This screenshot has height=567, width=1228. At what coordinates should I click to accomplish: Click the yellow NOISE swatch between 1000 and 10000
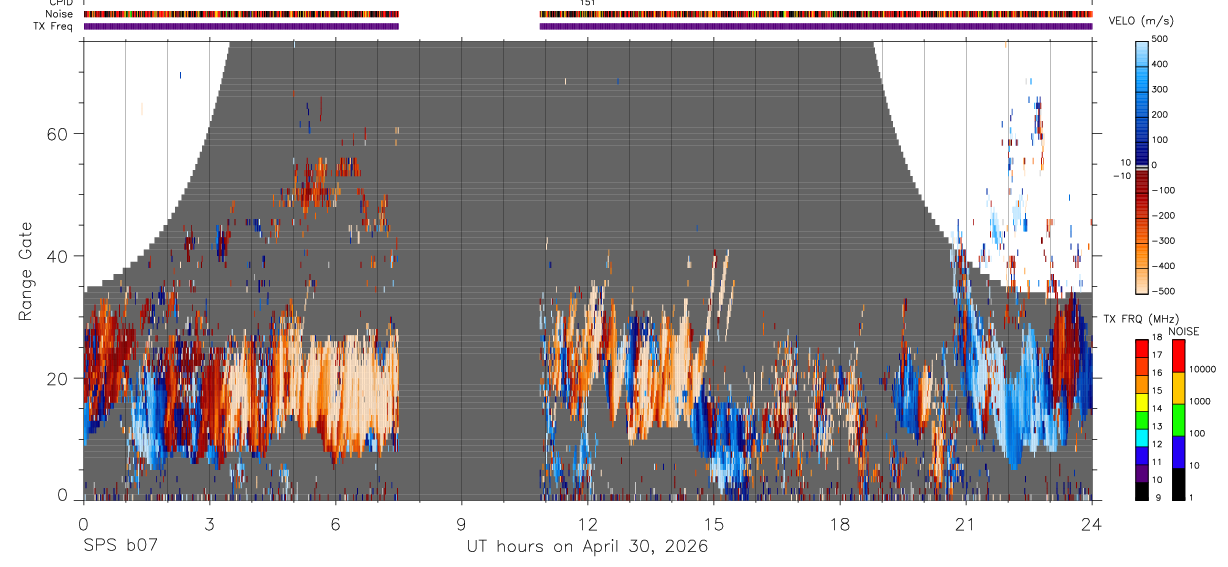click(x=1180, y=388)
